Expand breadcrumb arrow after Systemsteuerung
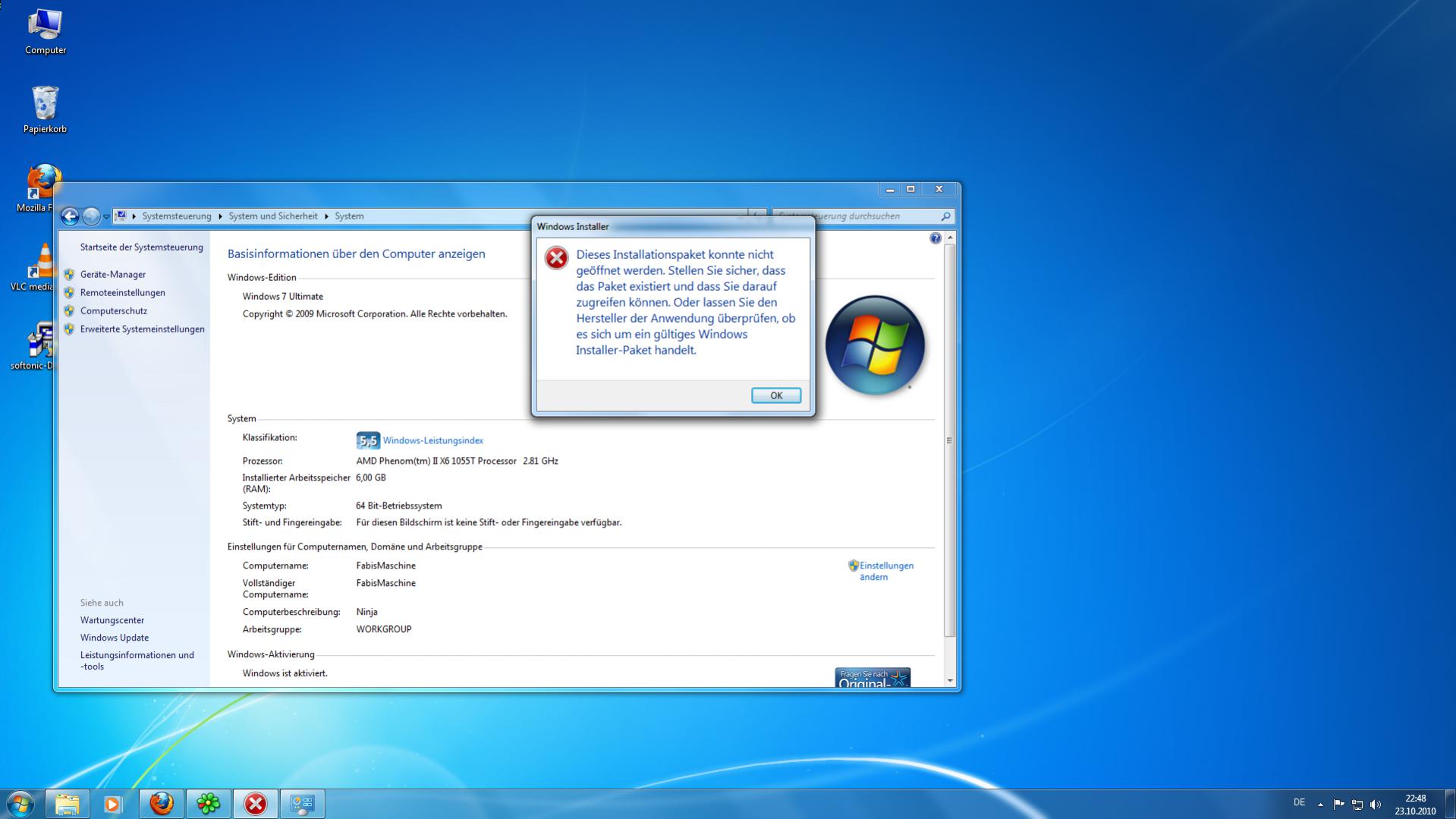 pyautogui.click(x=220, y=216)
